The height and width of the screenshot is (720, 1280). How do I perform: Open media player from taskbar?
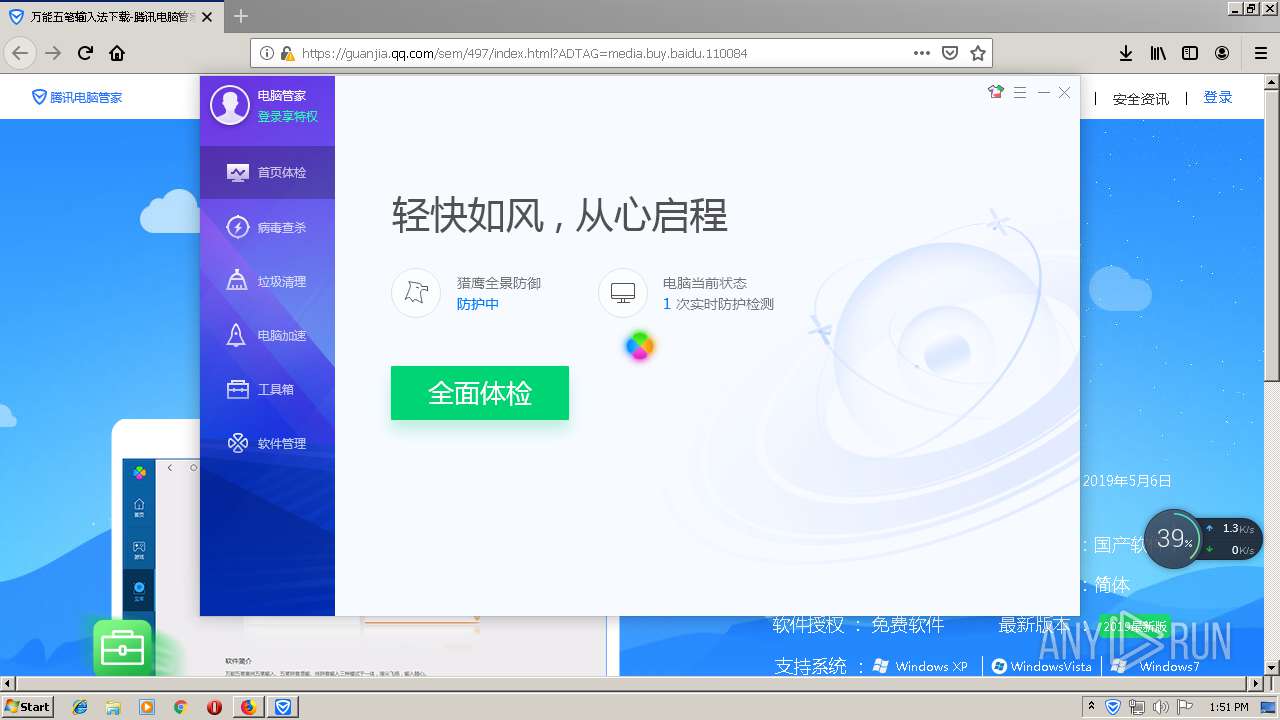147,707
